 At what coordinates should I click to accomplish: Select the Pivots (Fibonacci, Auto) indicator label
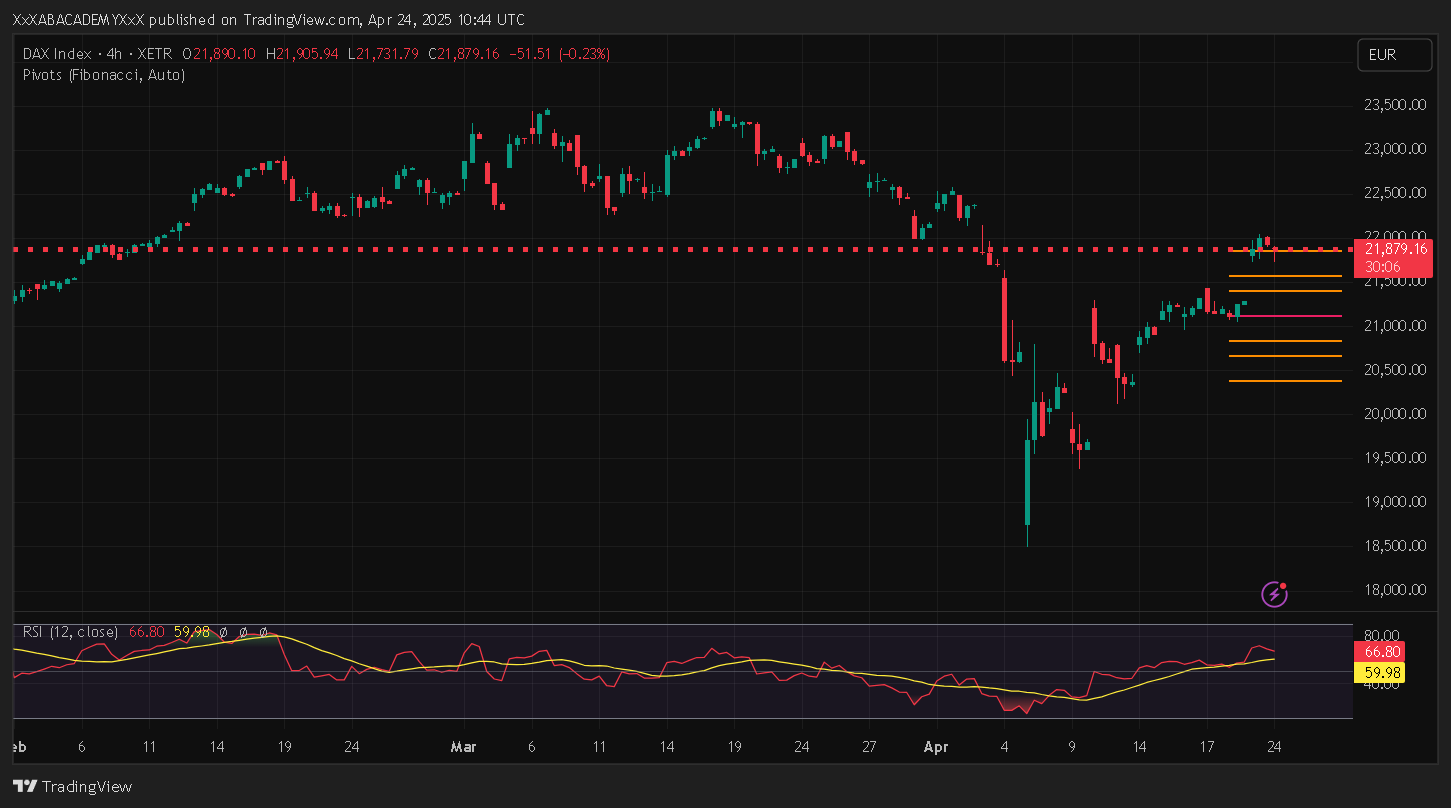click(104, 74)
